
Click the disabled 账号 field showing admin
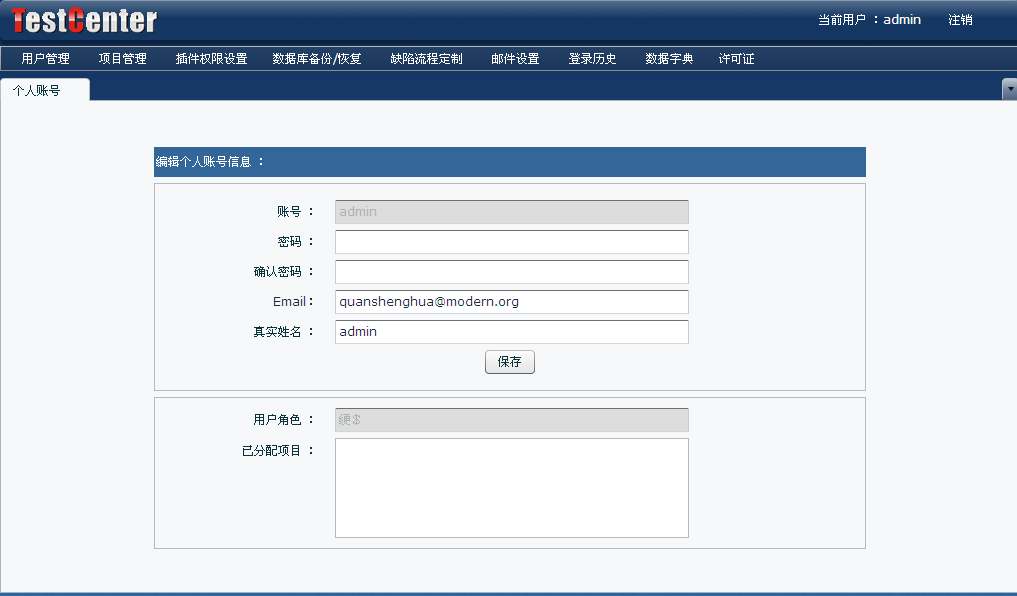tap(511, 212)
